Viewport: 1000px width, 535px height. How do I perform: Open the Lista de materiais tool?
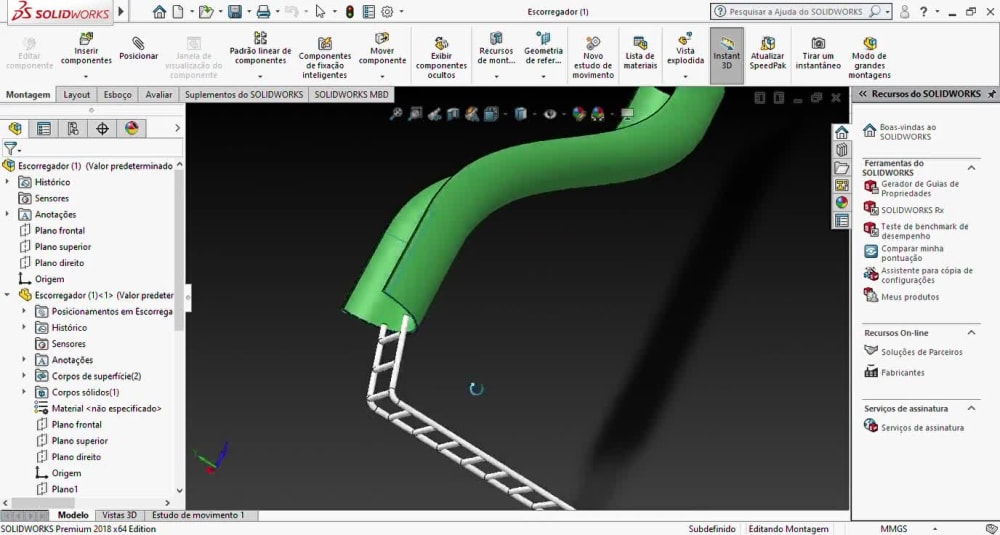pos(640,53)
